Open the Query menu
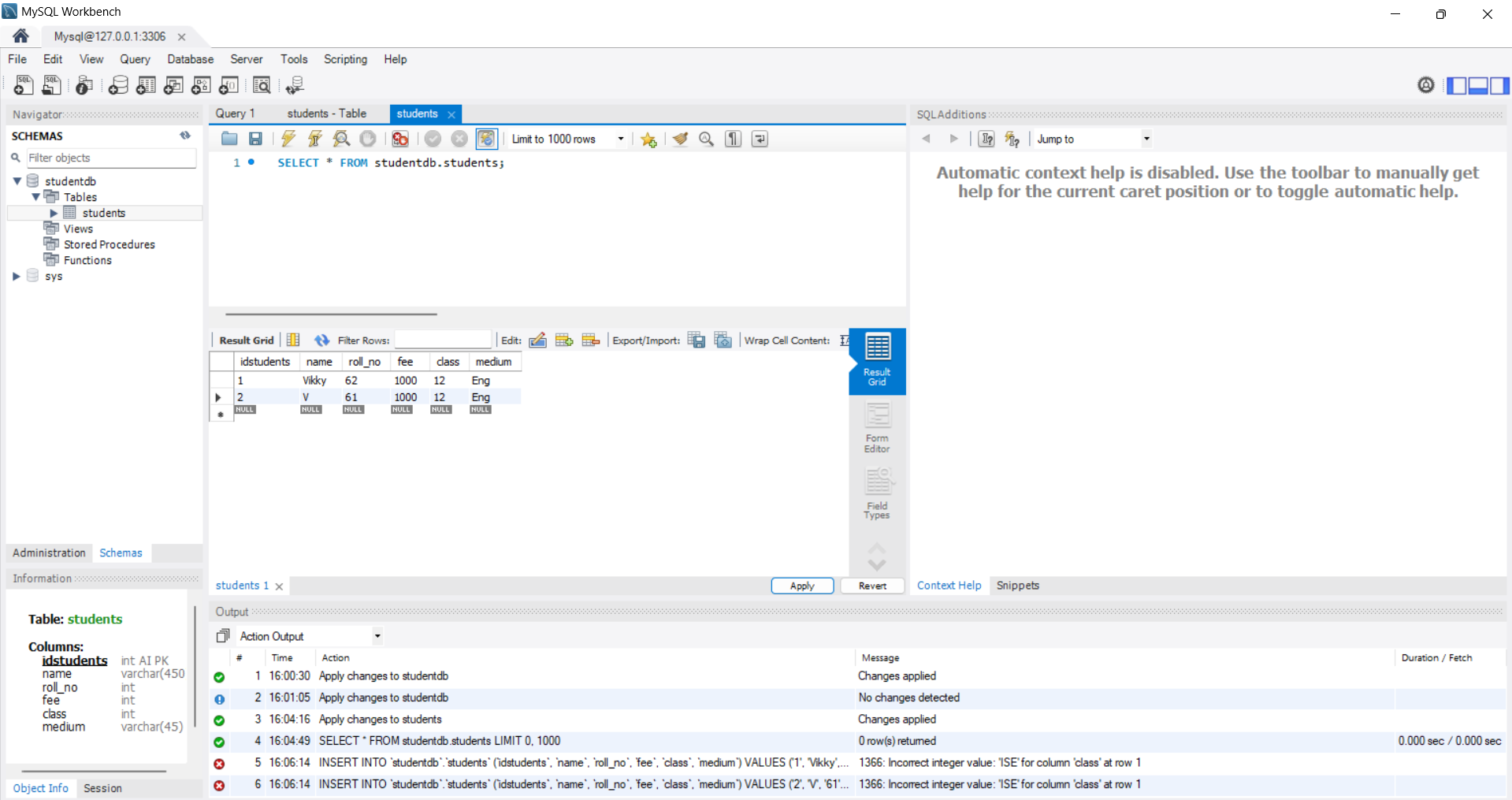 click(x=135, y=59)
